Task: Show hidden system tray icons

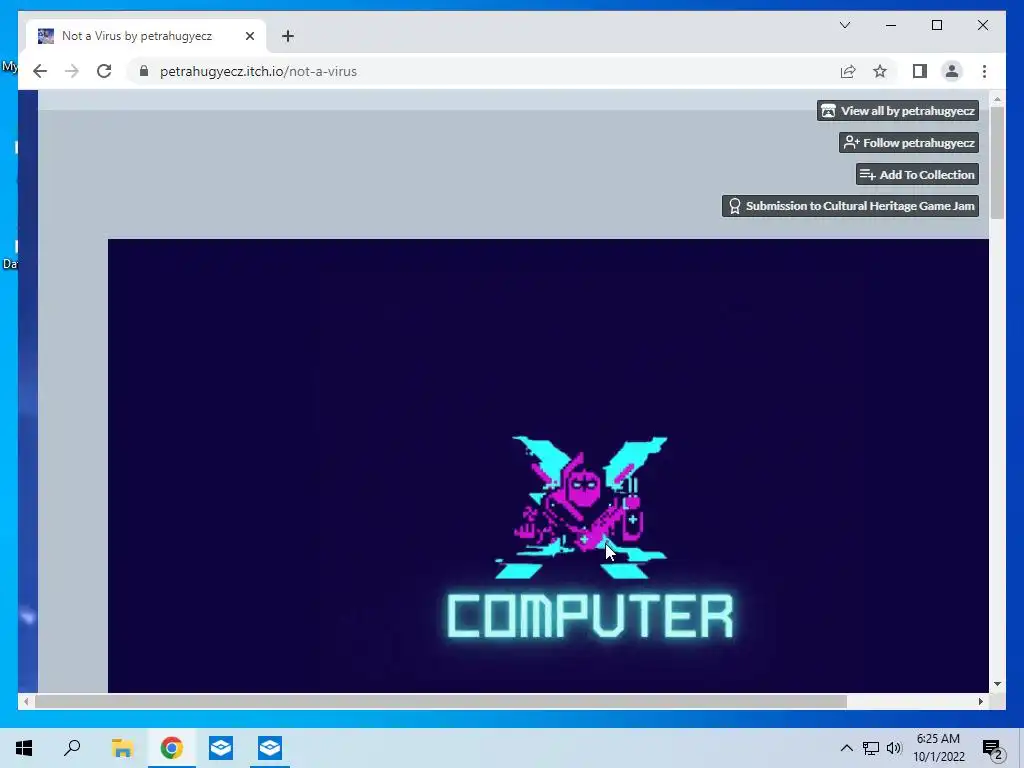Action: [x=846, y=748]
